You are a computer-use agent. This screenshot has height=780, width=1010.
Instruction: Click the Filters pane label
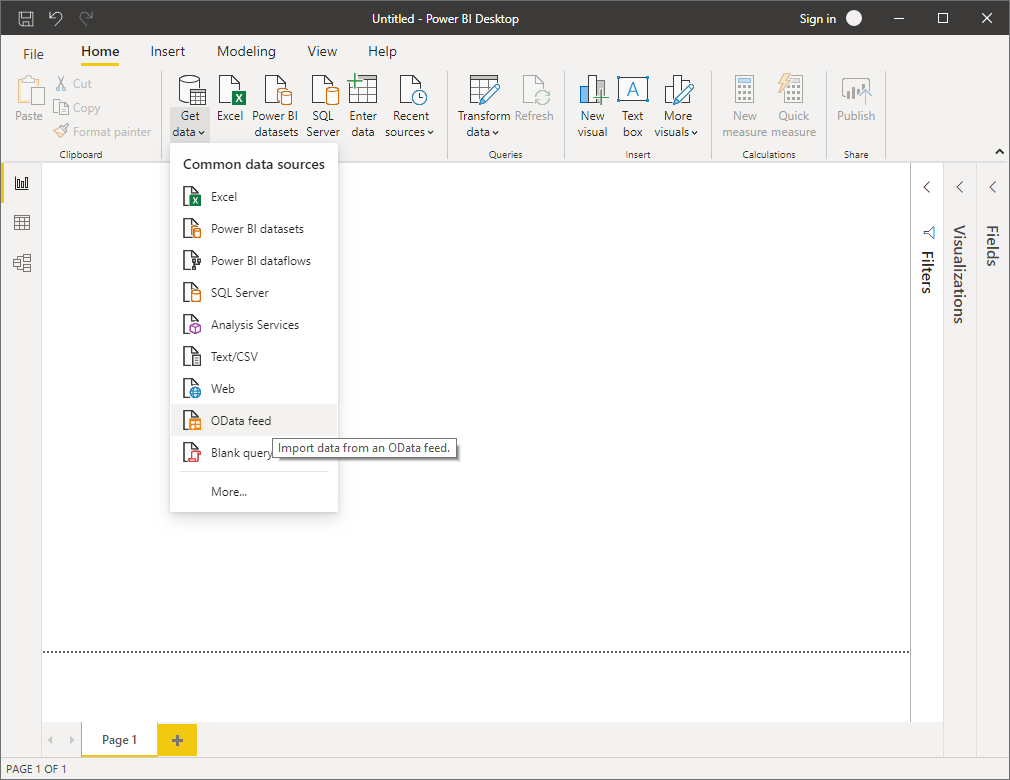(927, 272)
